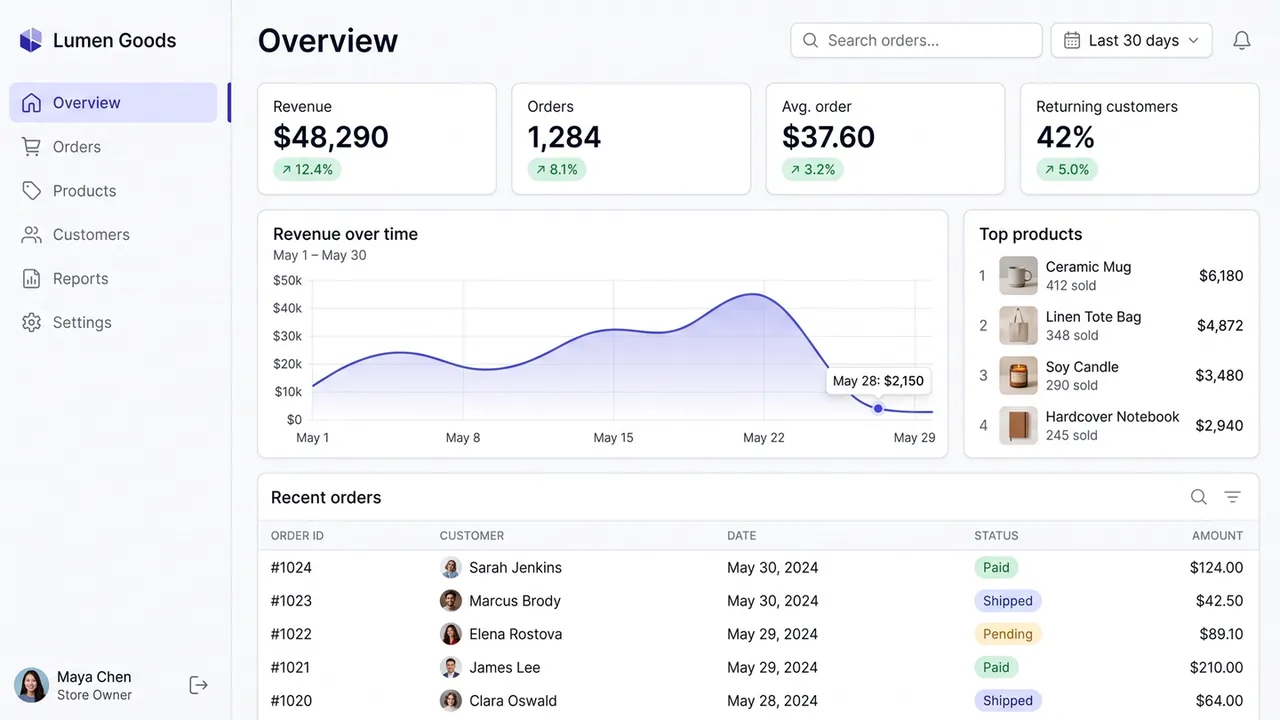
Task: Click the Lumen Goods logo icon
Action: click(31, 40)
